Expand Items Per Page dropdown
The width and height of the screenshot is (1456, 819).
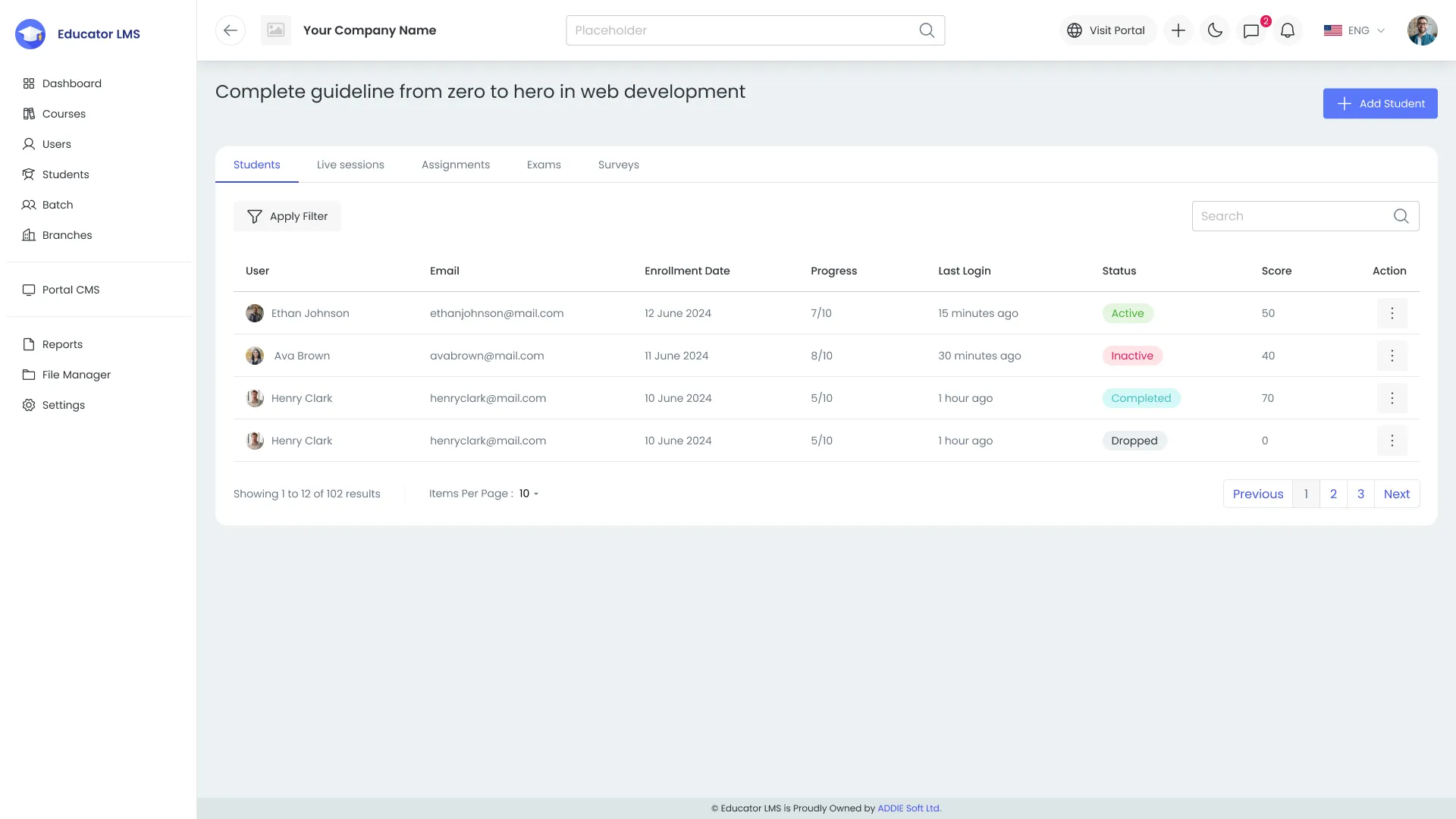[x=529, y=494]
